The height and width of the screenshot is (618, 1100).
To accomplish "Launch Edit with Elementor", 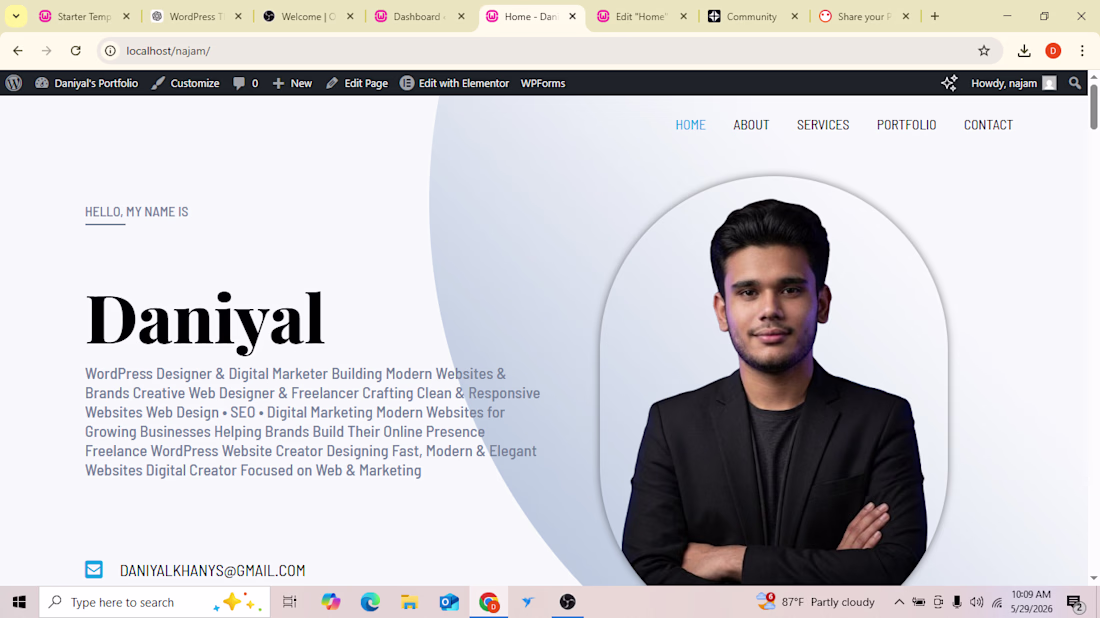I will pos(454,83).
